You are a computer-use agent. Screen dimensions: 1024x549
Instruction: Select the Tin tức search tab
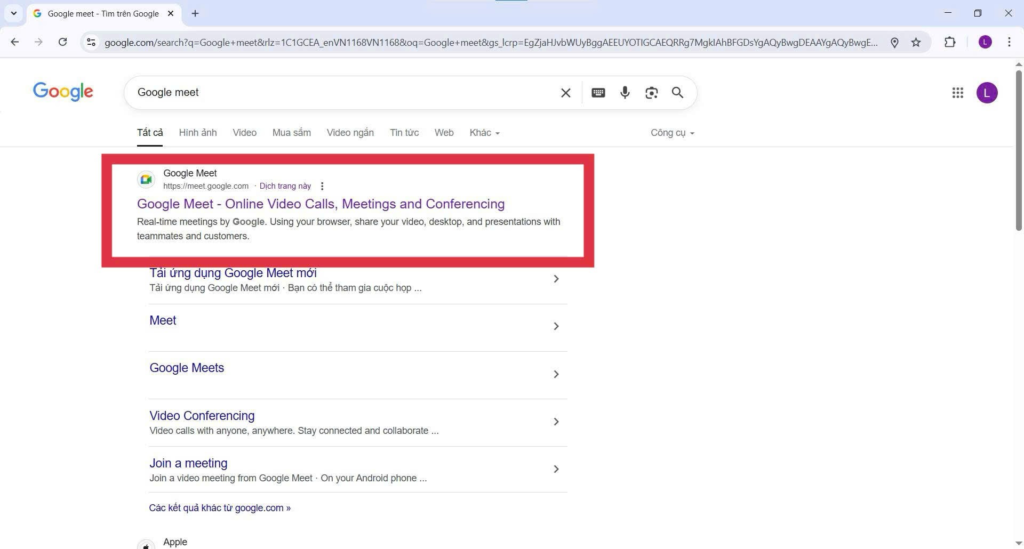point(404,133)
